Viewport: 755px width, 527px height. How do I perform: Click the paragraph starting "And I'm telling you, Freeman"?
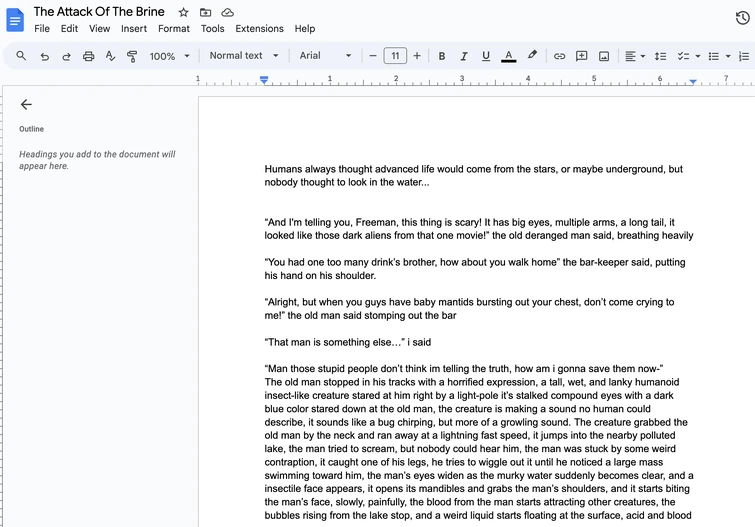pos(479,229)
